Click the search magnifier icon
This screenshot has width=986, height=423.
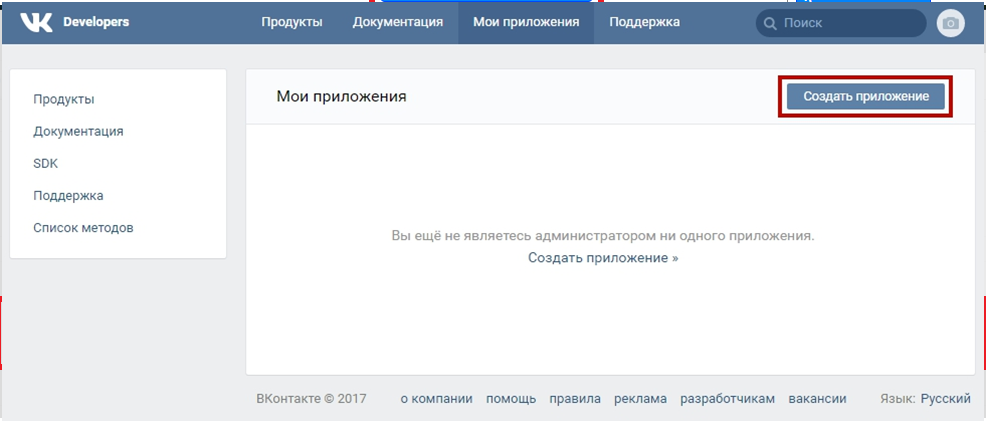[770, 24]
